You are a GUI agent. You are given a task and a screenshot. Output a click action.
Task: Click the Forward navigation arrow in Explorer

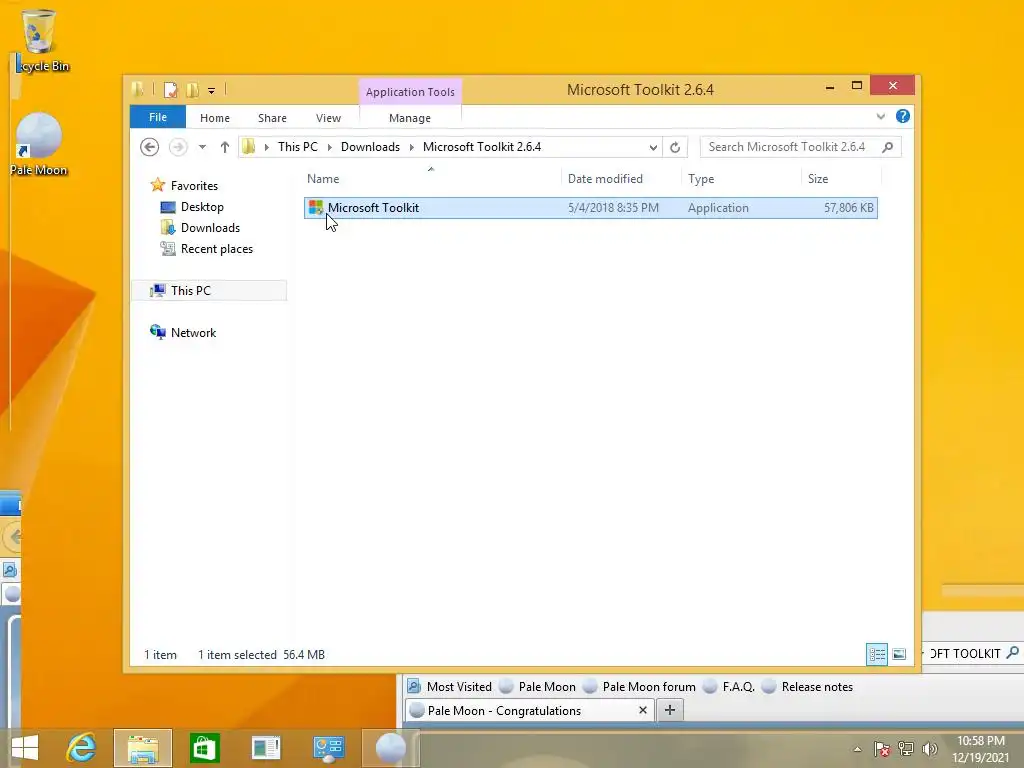(178, 147)
